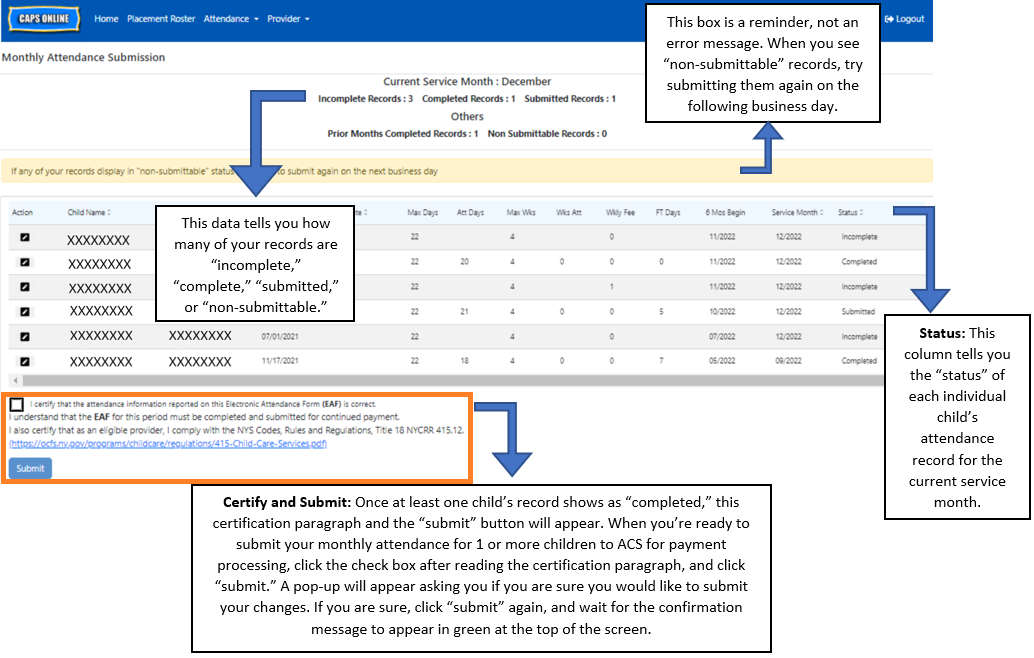This screenshot has width=1034, height=658.
Task: Open the OCFS child care regulations PDF link
Action: click(x=168, y=443)
